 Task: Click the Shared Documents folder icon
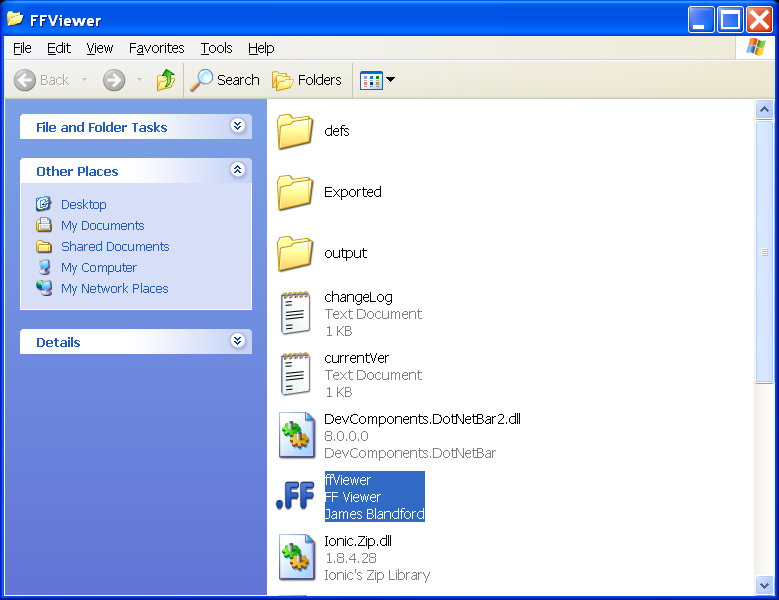point(44,246)
